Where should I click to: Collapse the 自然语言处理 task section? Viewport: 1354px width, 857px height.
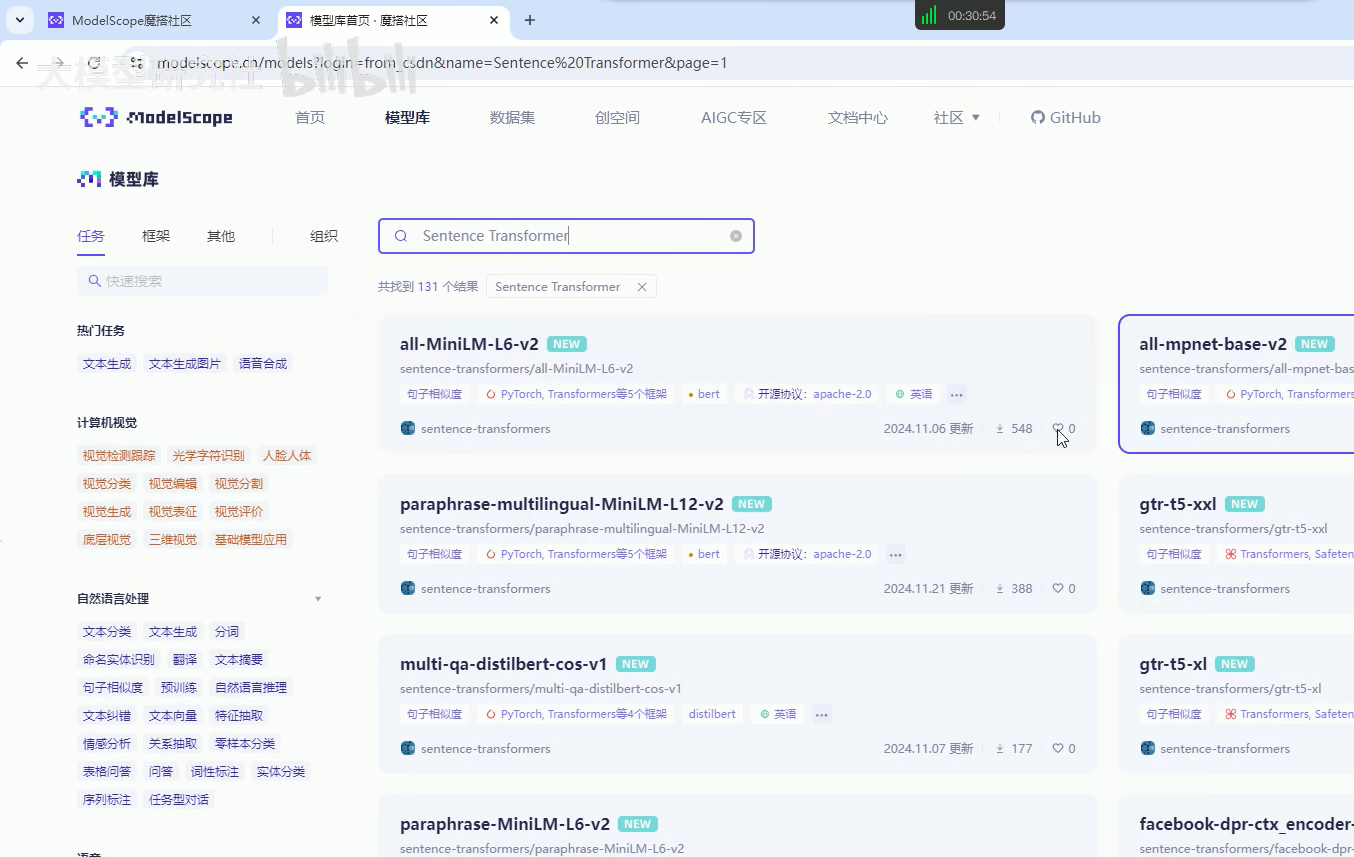click(318, 599)
